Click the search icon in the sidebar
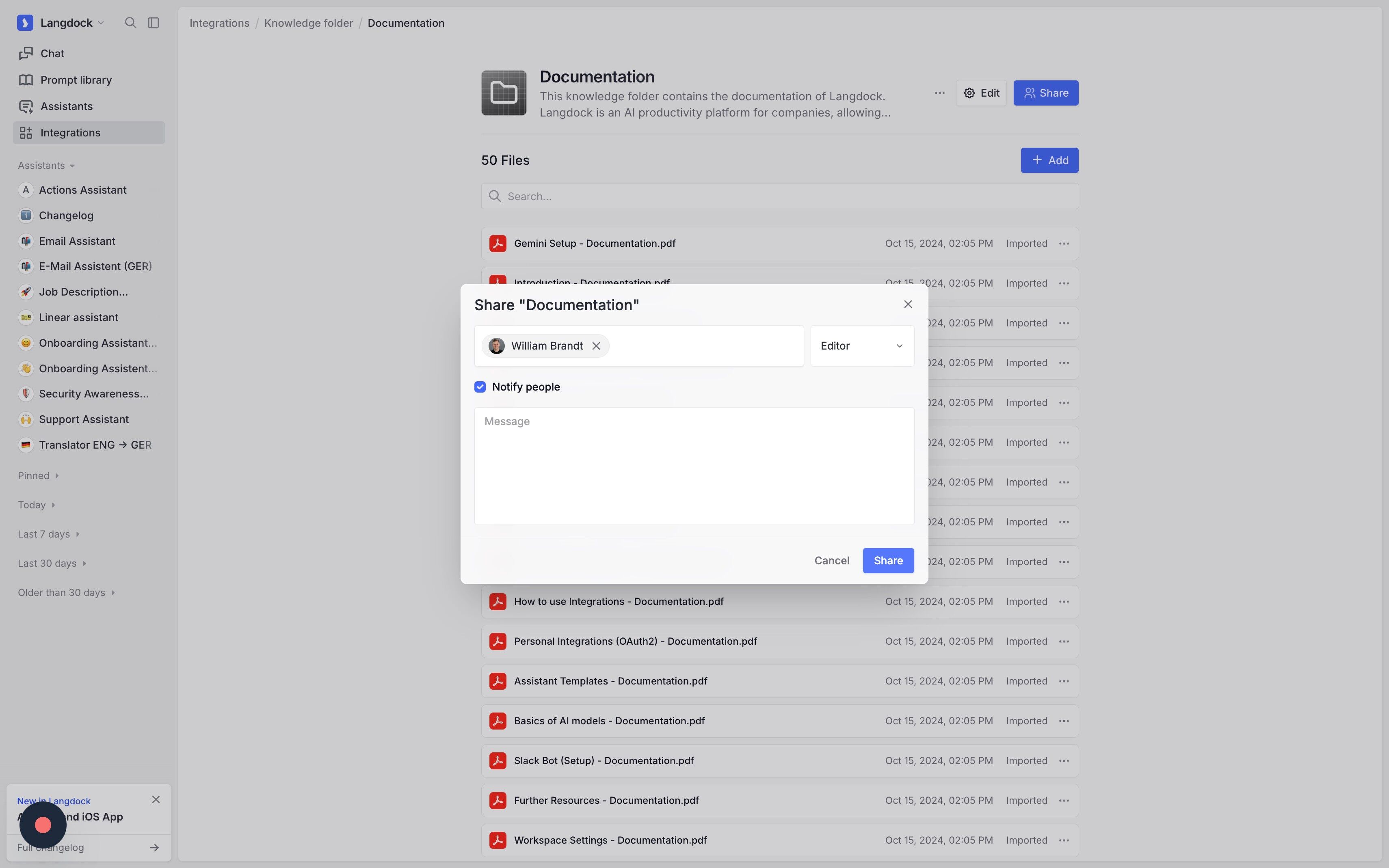The width and height of the screenshot is (1389, 868). coord(130,23)
